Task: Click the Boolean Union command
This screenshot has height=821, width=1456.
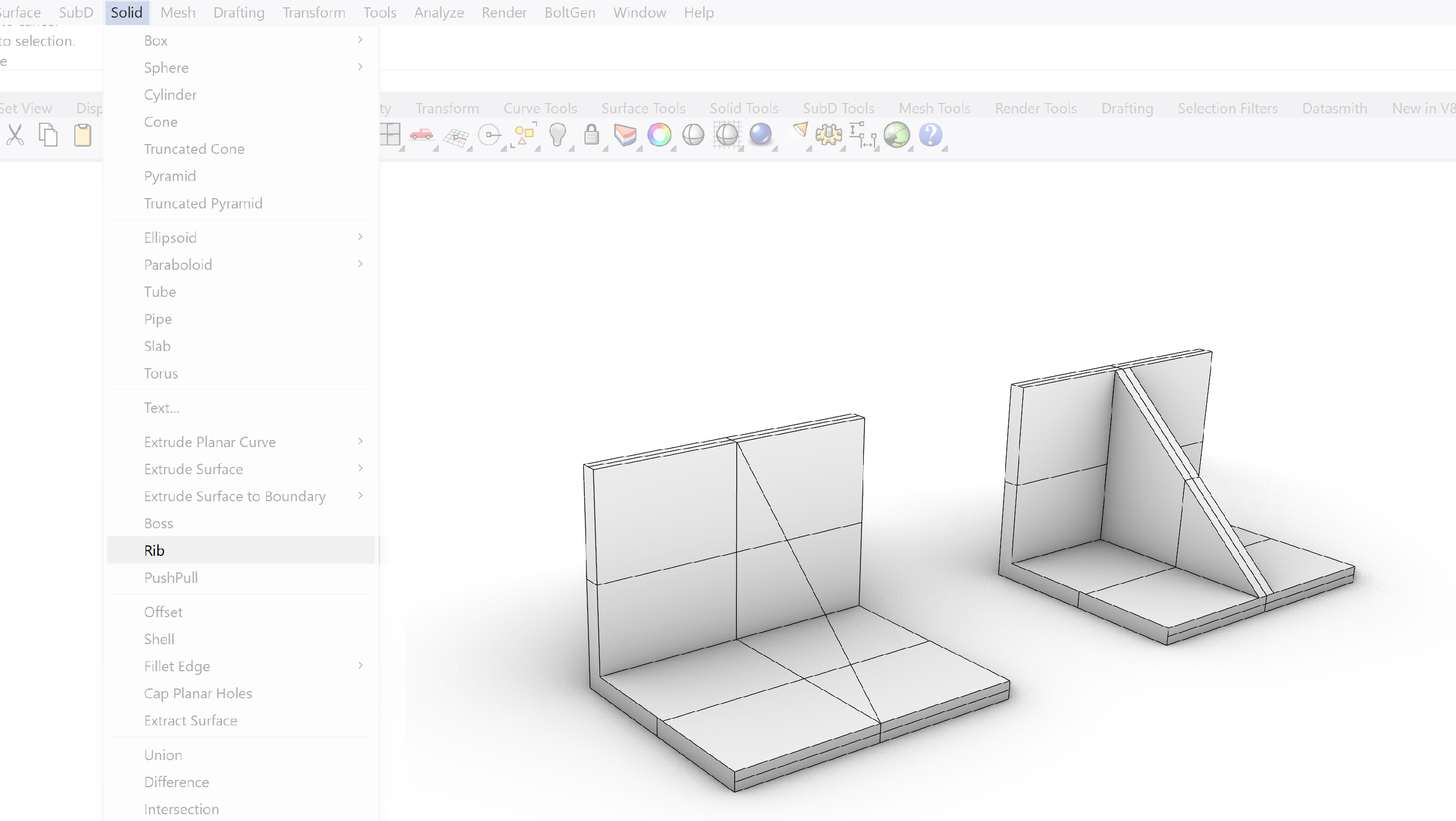Action: 163,754
